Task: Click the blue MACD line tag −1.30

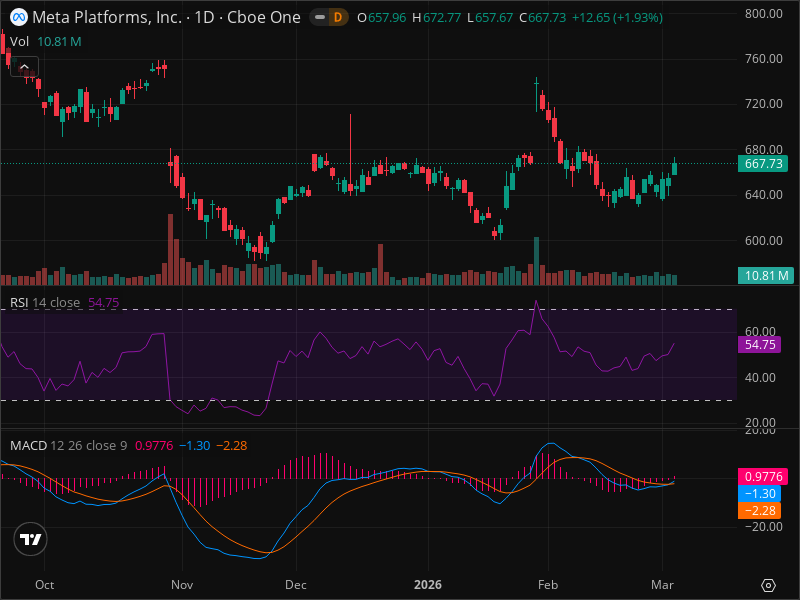Action: click(759, 493)
